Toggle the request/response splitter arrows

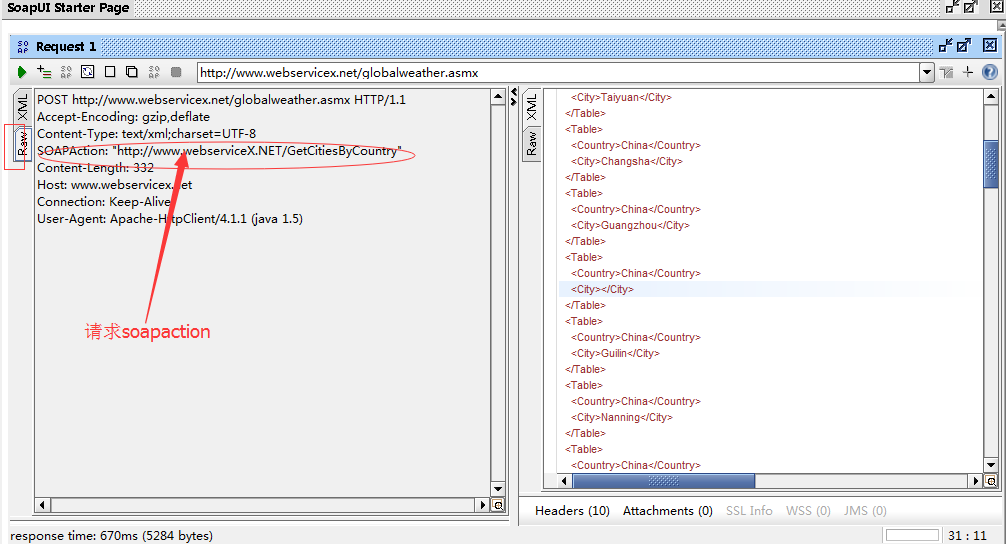coord(514,97)
